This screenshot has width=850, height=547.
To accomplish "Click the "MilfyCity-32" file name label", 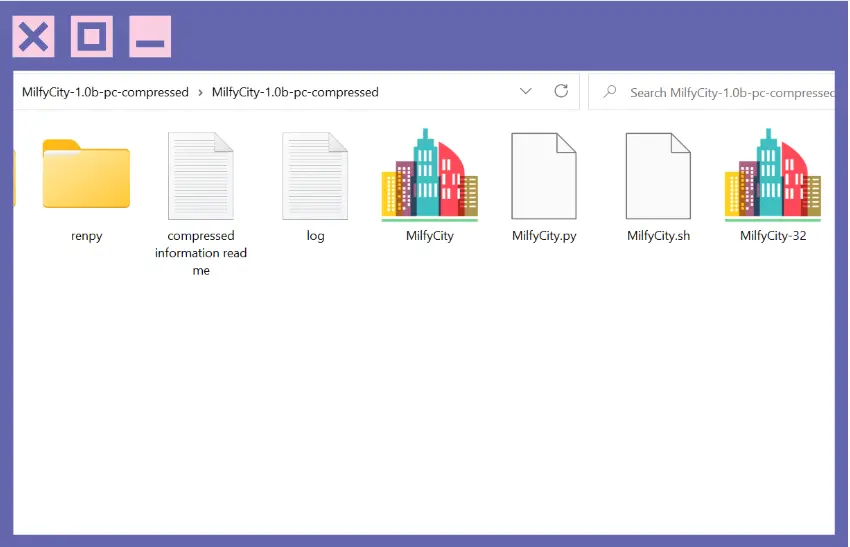I will pyautogui.click(x=773, y=236).
